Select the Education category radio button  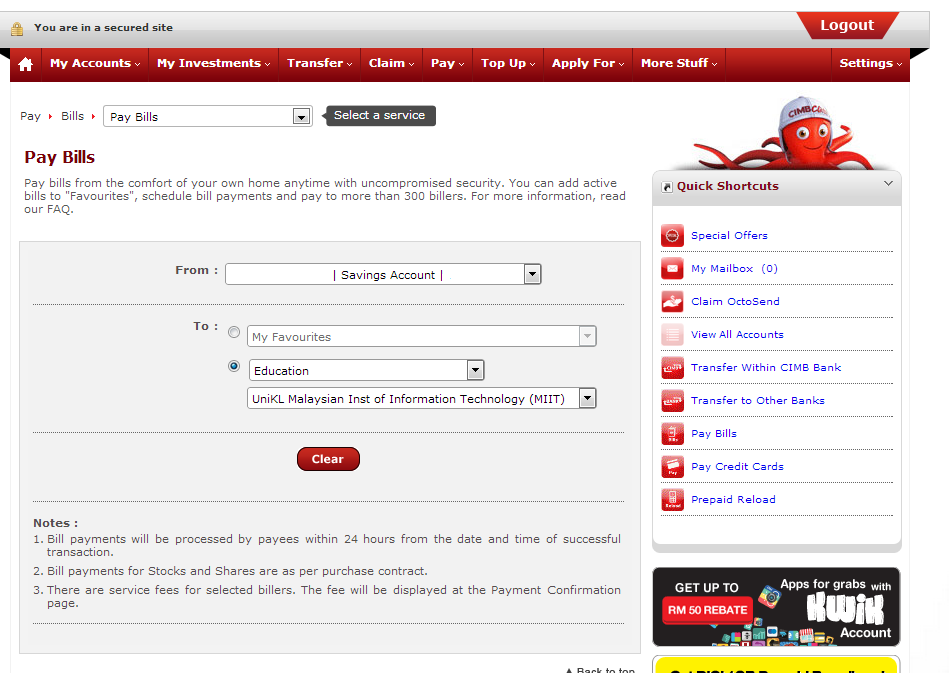[234, 366]
